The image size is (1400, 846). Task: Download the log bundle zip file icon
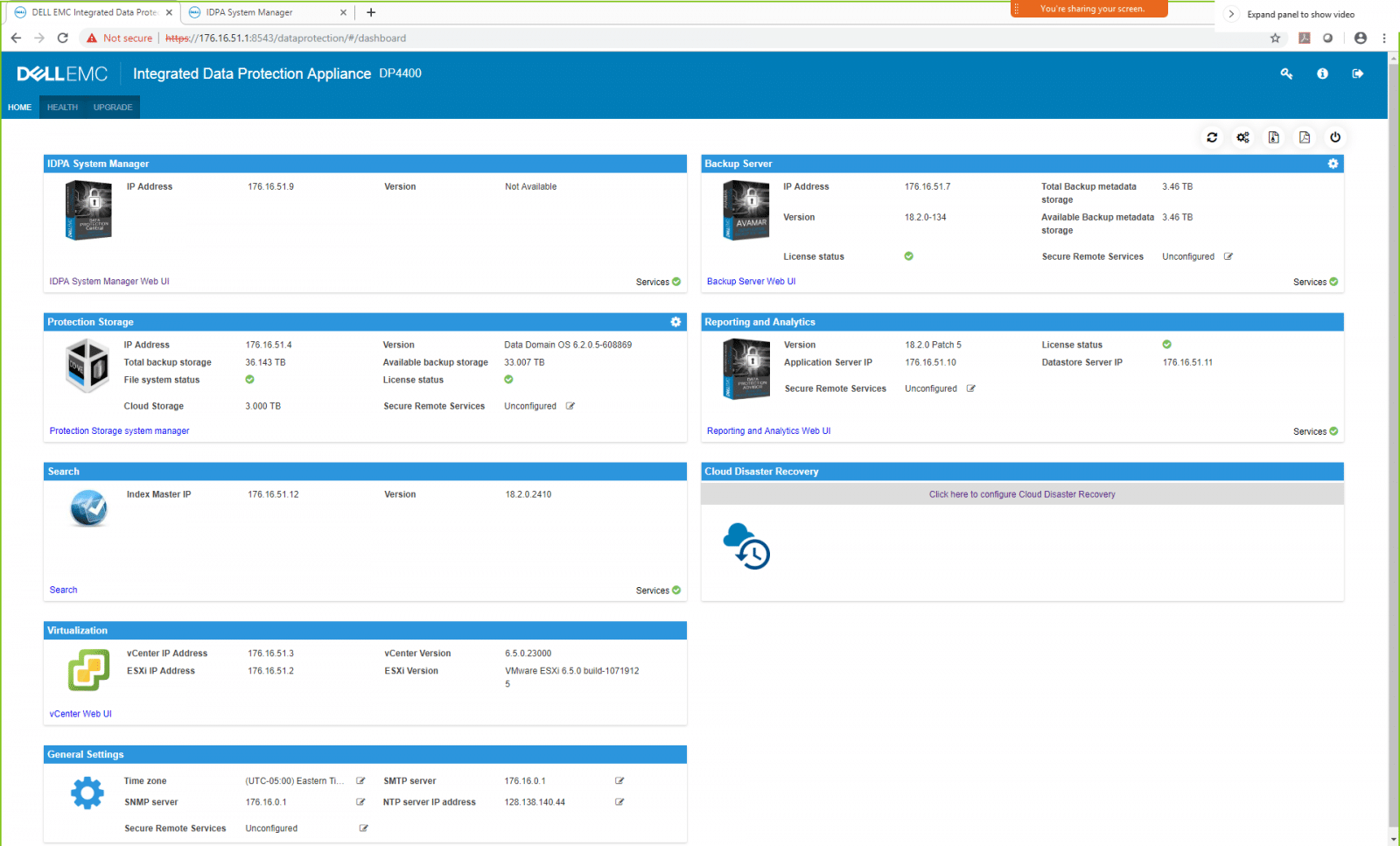1274,137
